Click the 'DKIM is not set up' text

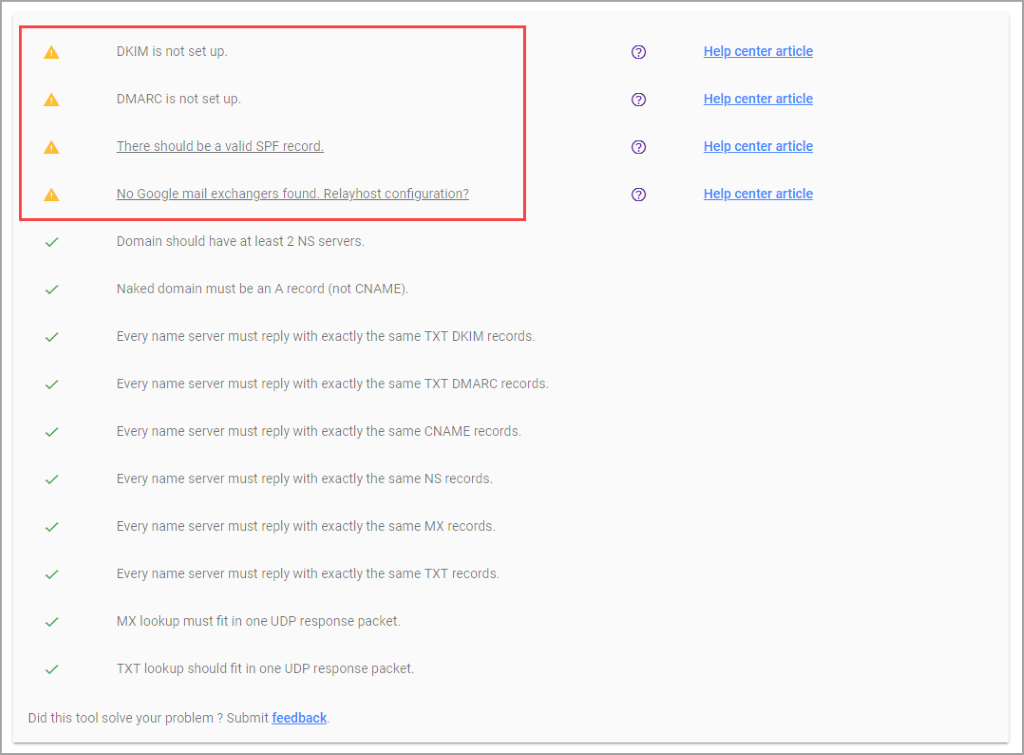point(172,51)
